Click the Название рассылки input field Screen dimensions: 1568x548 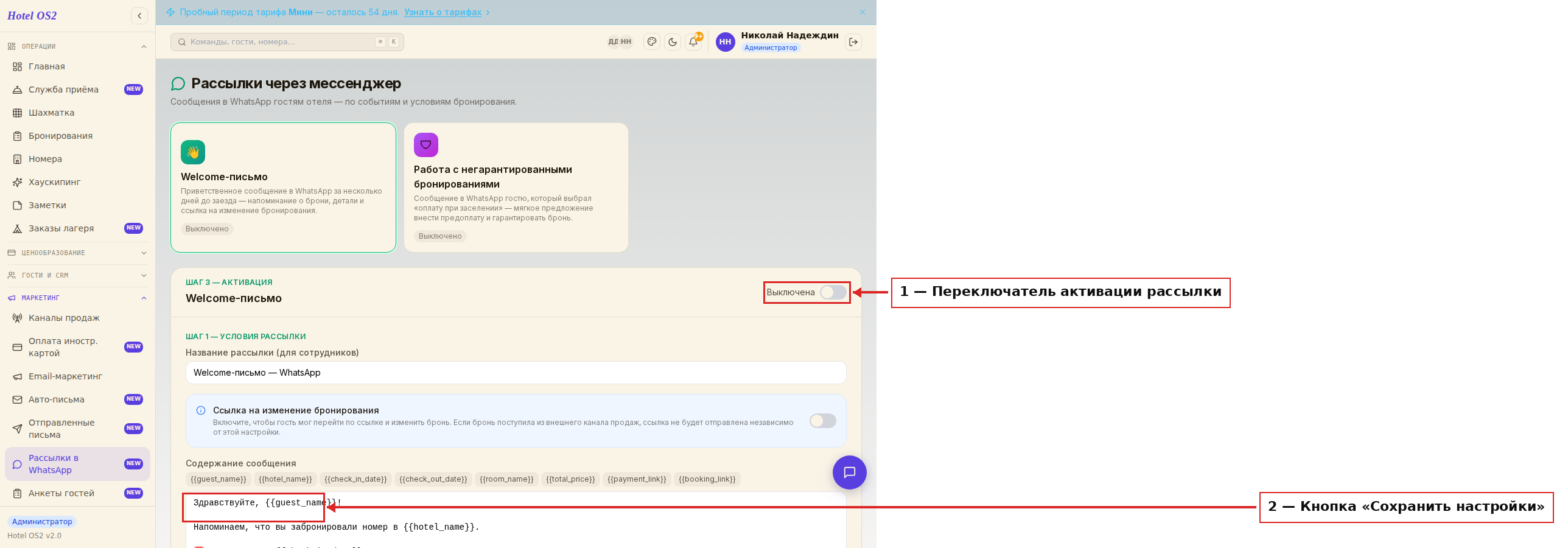tap(516, 373)
